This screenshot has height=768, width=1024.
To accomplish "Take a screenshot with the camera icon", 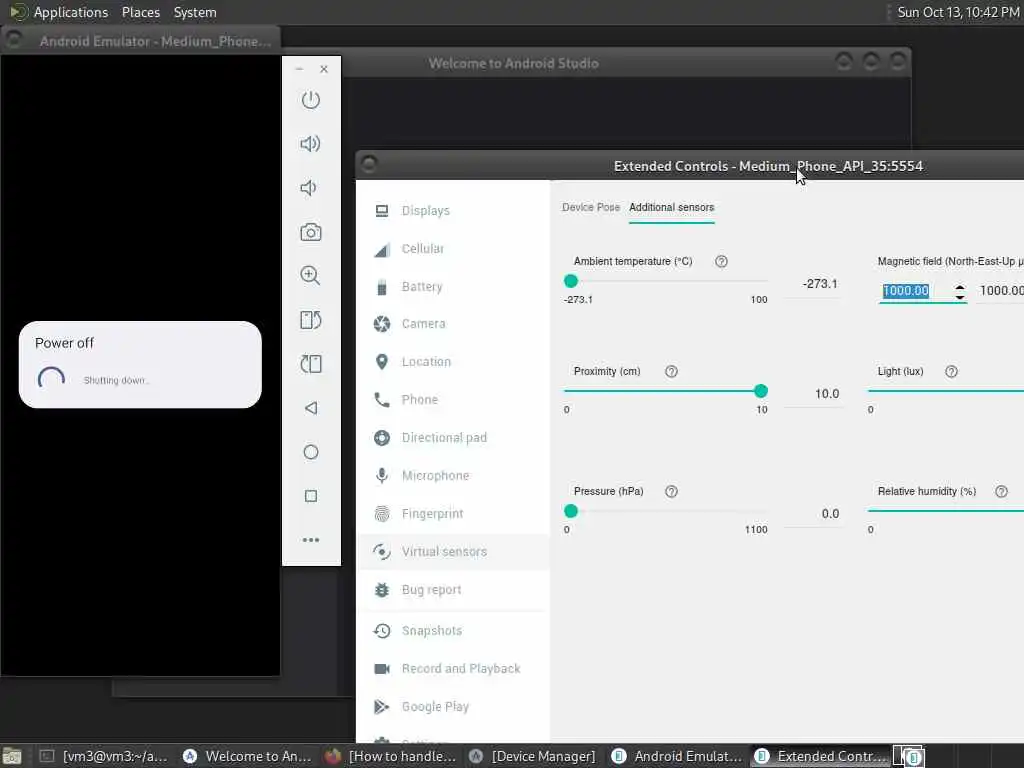I will (311, 232).
